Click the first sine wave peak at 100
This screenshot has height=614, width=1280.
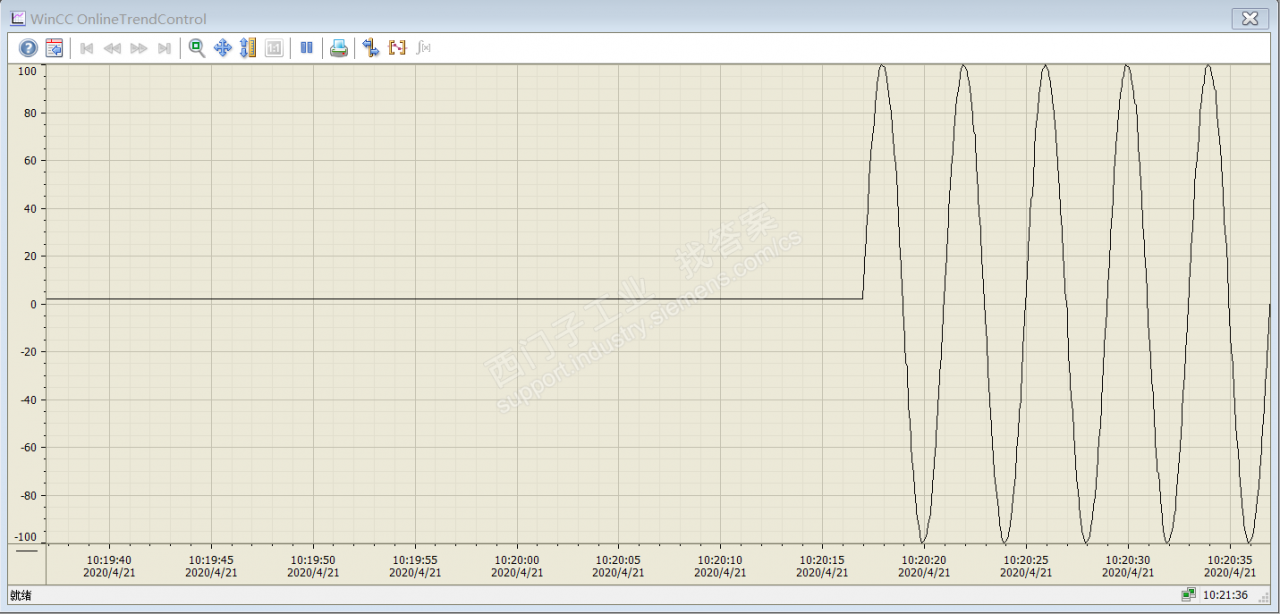coord(882,67)
